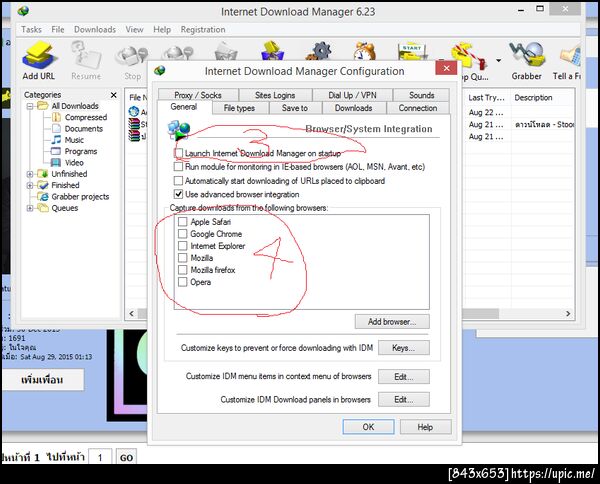This screenshot has height=484, width=600.
Task: Click the Last Try column header
Action: tap(487, 98)
